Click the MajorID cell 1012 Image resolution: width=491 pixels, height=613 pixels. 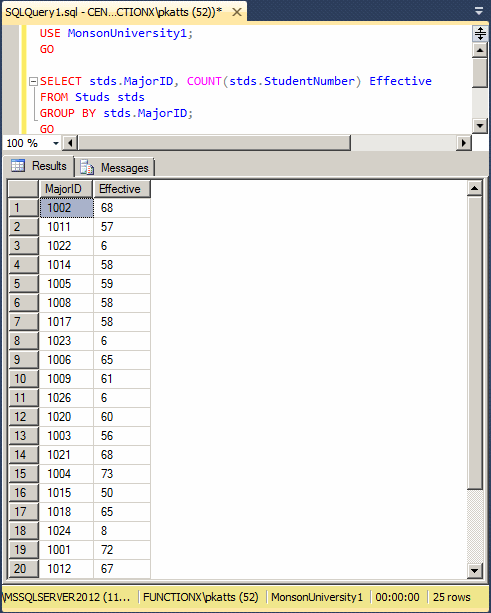tap(66, 568)
